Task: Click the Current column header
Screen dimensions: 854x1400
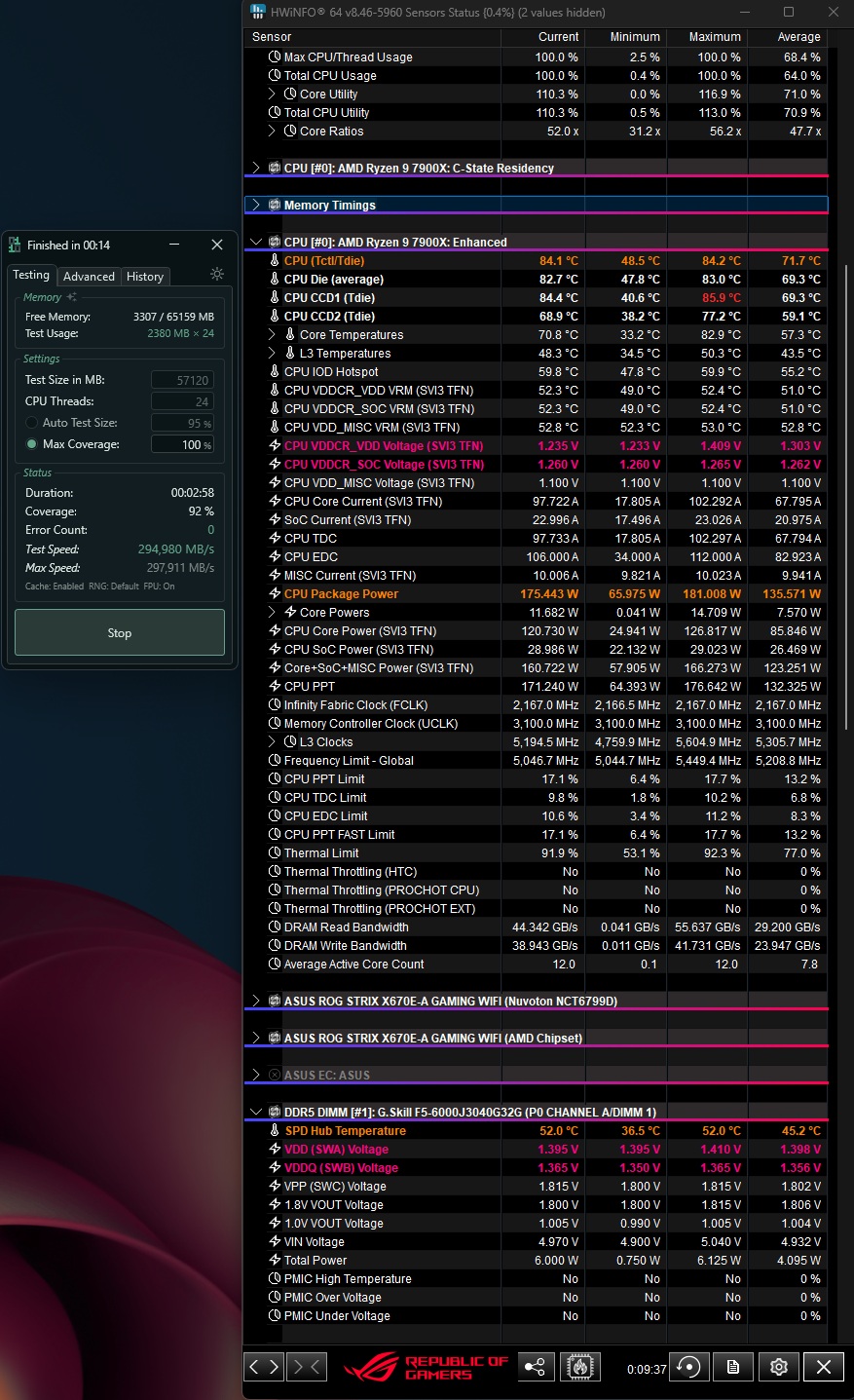Action: click(541, 37)
